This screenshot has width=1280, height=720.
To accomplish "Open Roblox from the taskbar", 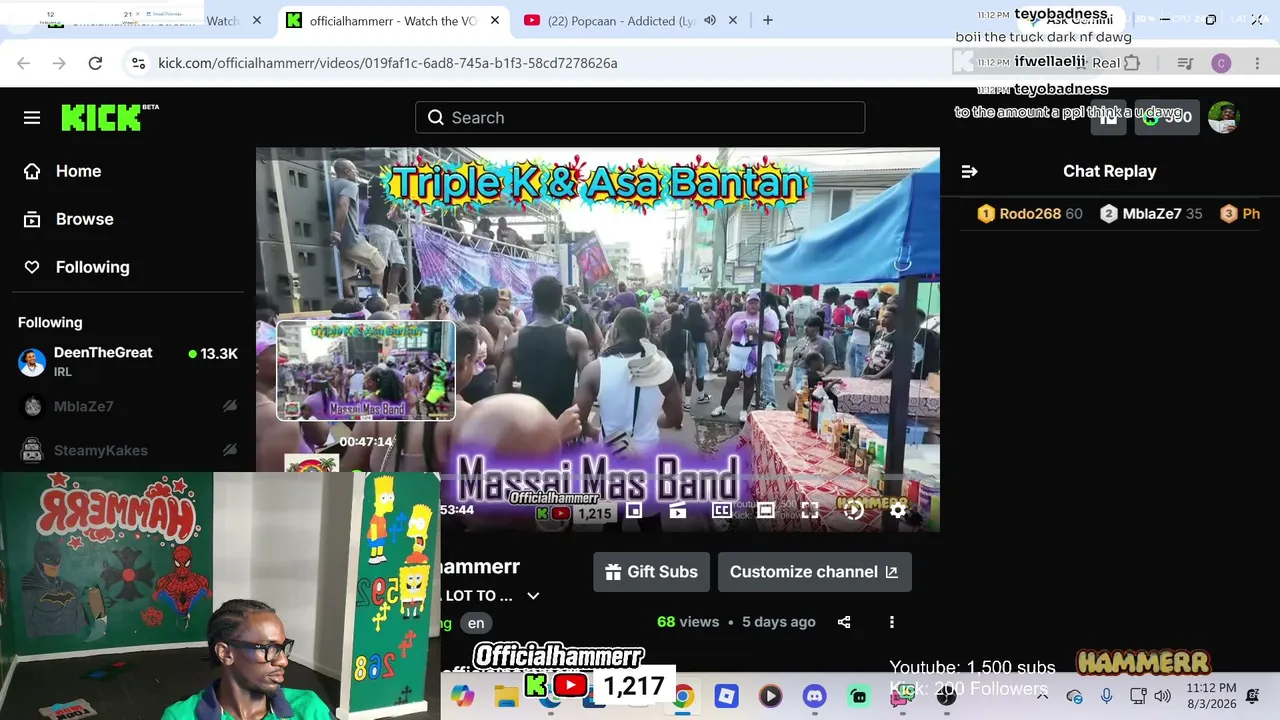I will [x=726, y=696].
